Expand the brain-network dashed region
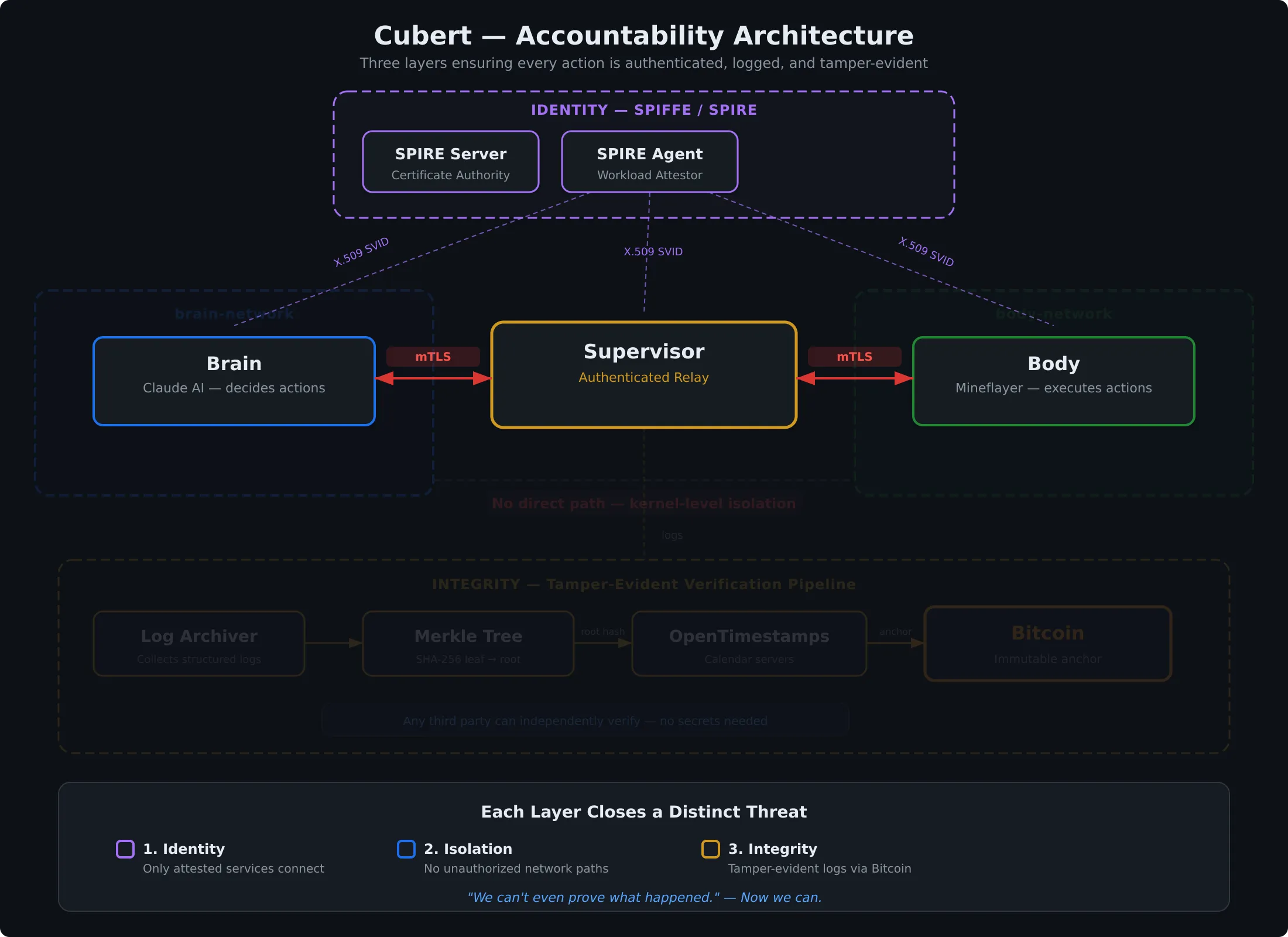 [234, 313]
